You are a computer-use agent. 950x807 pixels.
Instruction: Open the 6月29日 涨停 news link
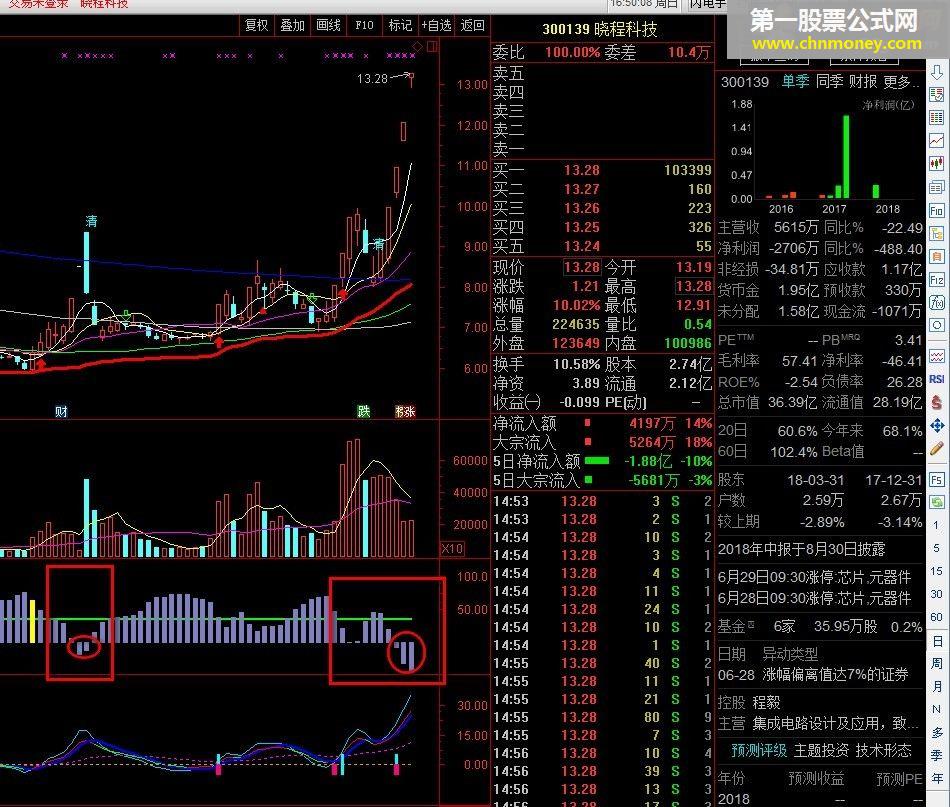tap(814, 577)
